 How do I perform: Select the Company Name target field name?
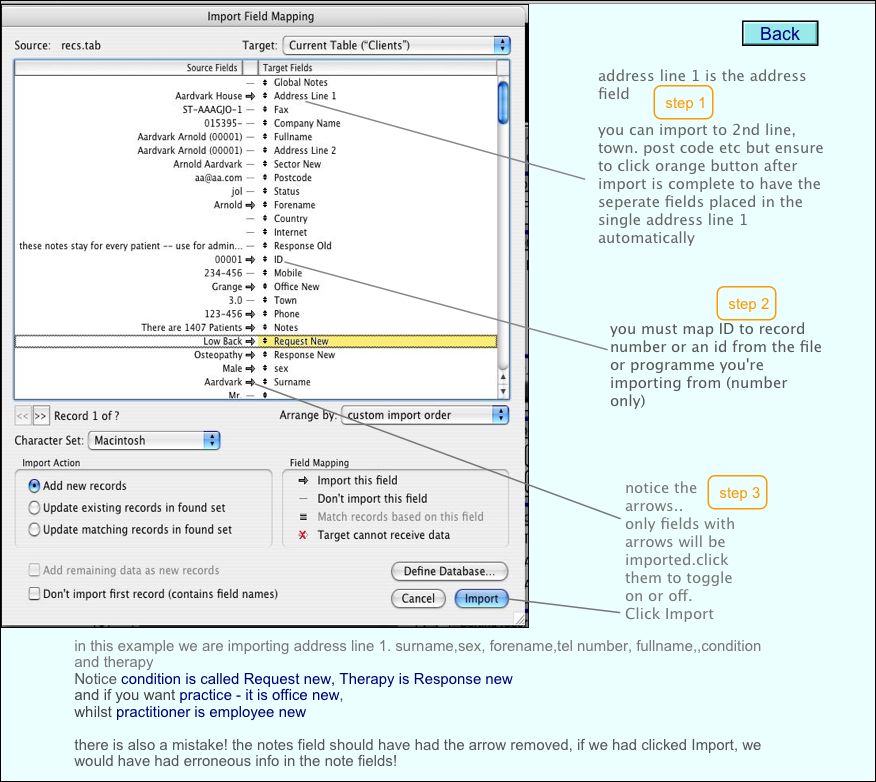(307, 123)
